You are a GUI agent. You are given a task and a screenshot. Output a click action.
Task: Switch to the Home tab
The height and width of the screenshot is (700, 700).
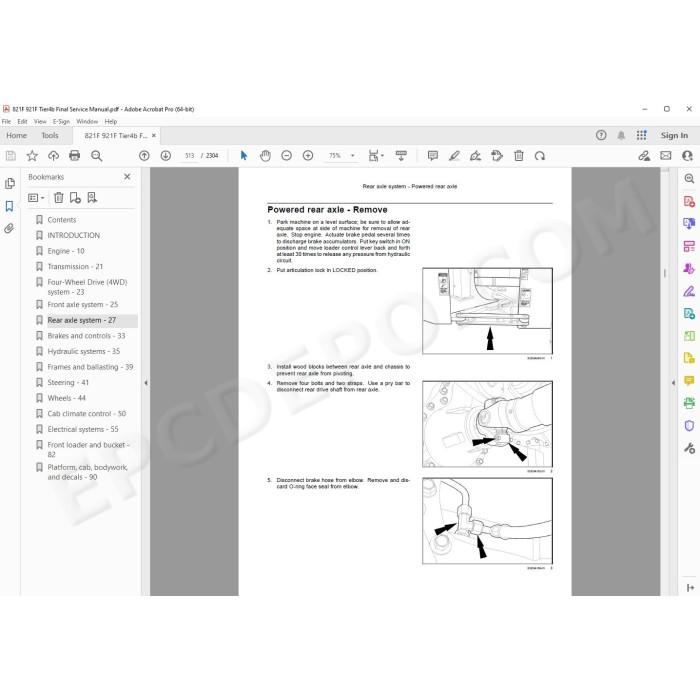(x=17, y=135)
